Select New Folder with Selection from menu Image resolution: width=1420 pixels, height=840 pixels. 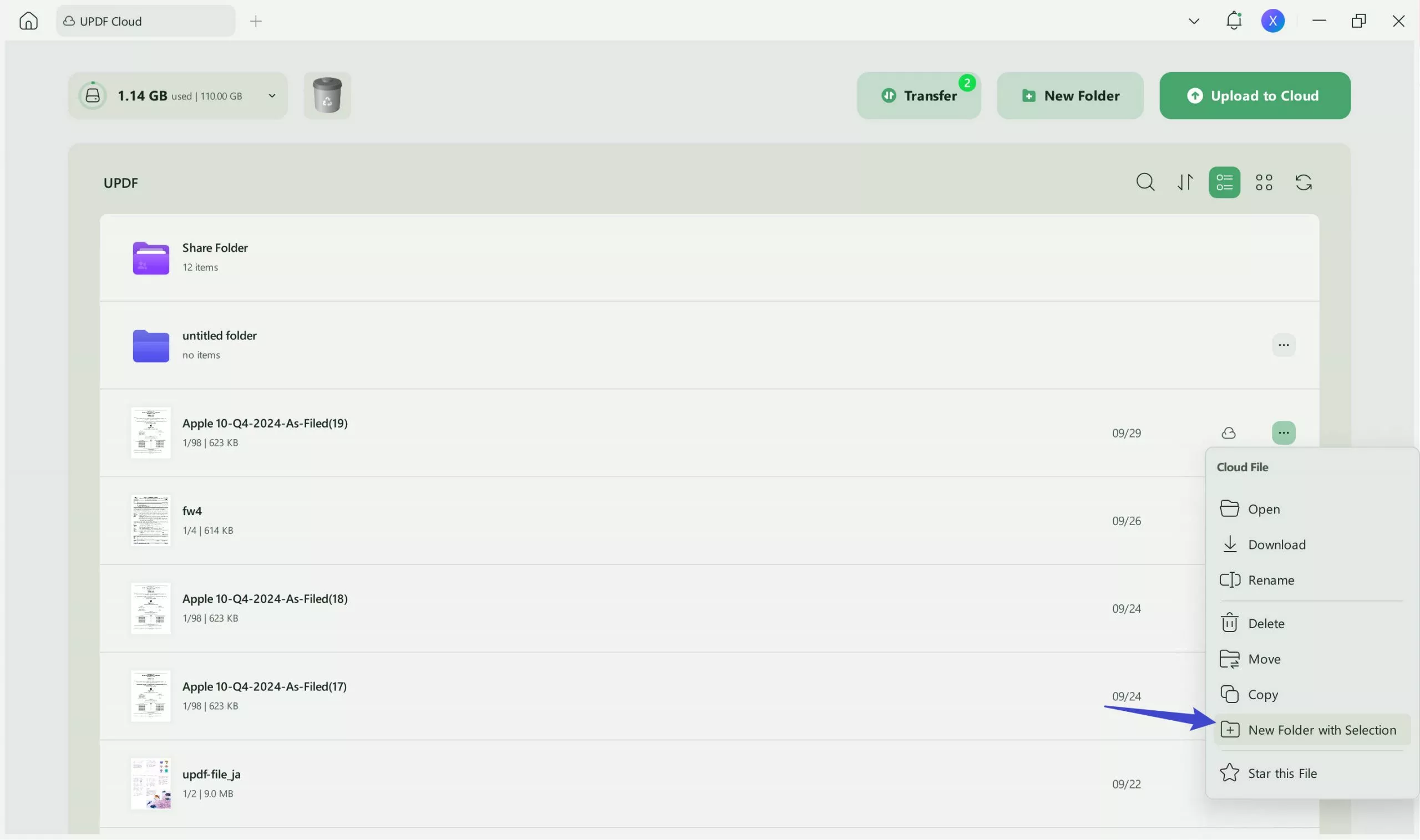tap(1322, 729)
